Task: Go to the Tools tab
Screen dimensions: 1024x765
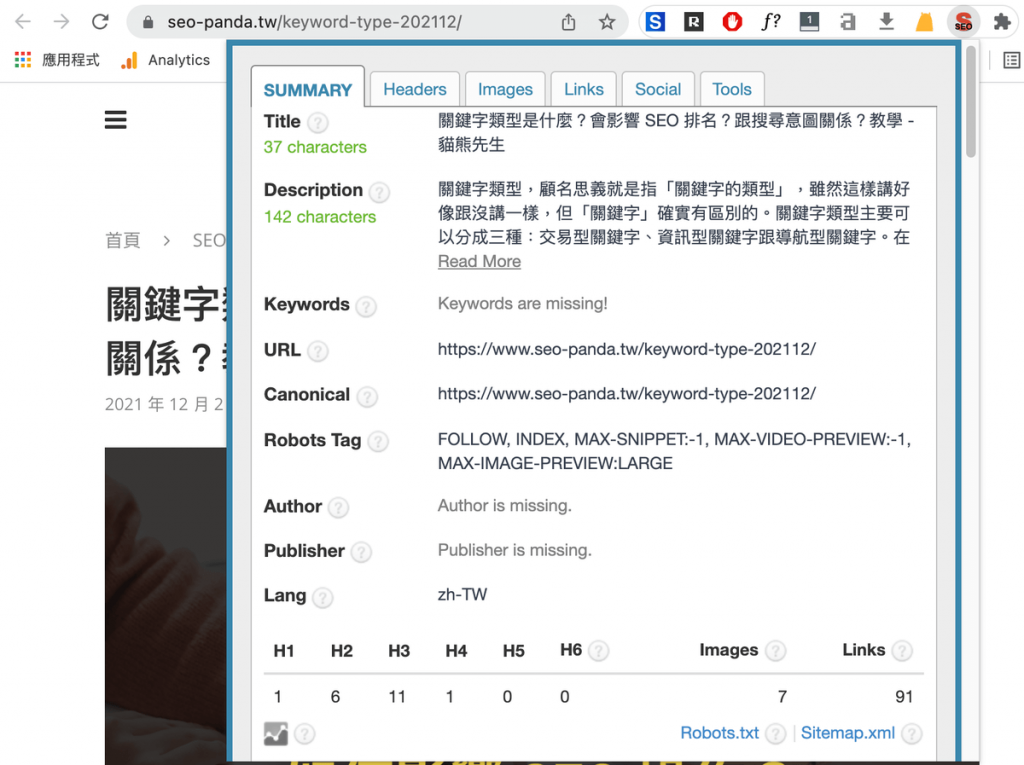Action: (x=732, y=89)
